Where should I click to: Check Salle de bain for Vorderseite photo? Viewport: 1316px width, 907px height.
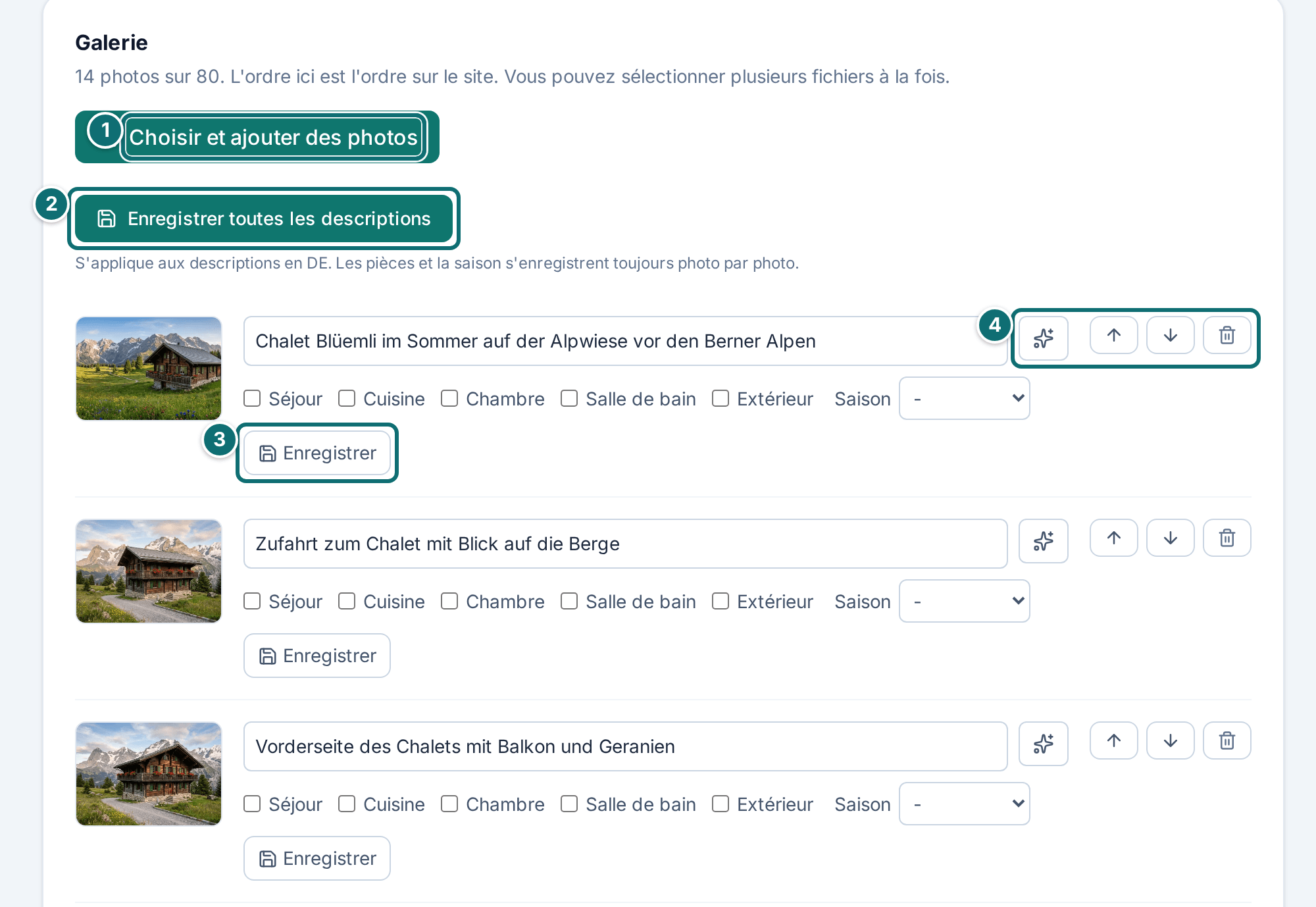tap(569, 804)
